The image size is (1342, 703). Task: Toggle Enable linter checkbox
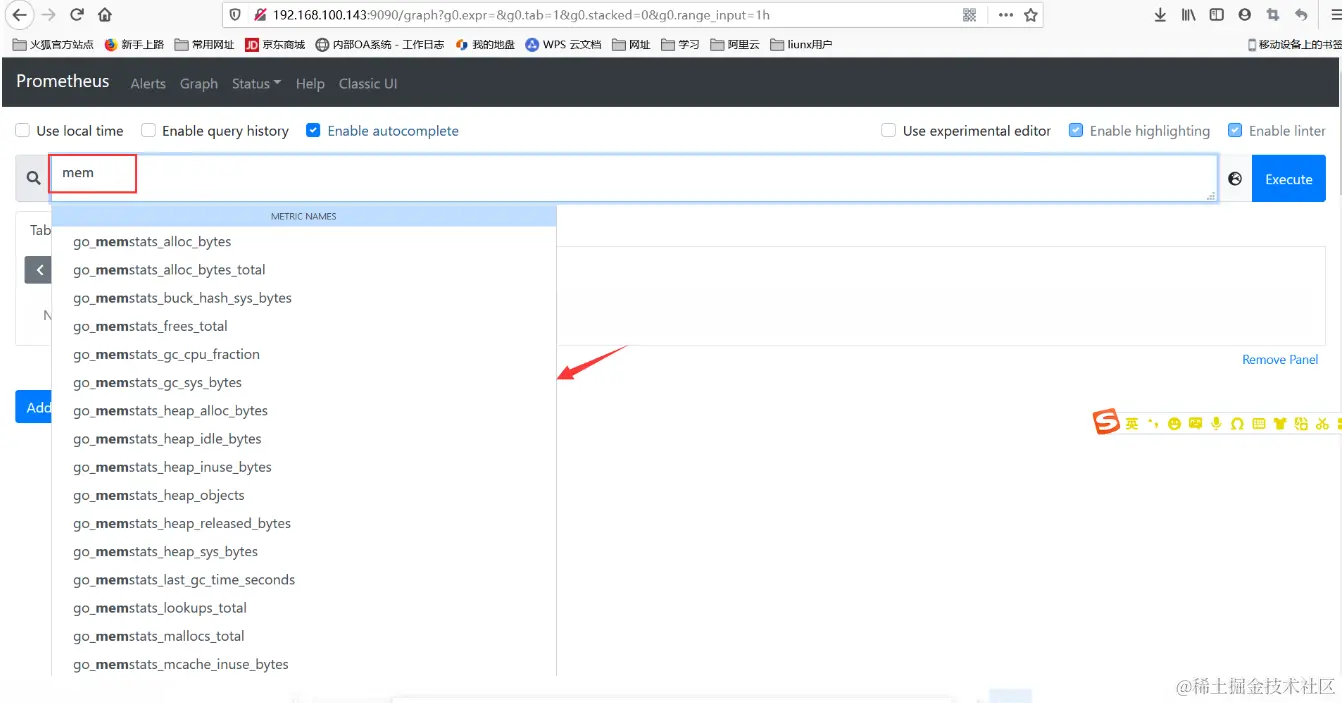[x=1235, y=130]
